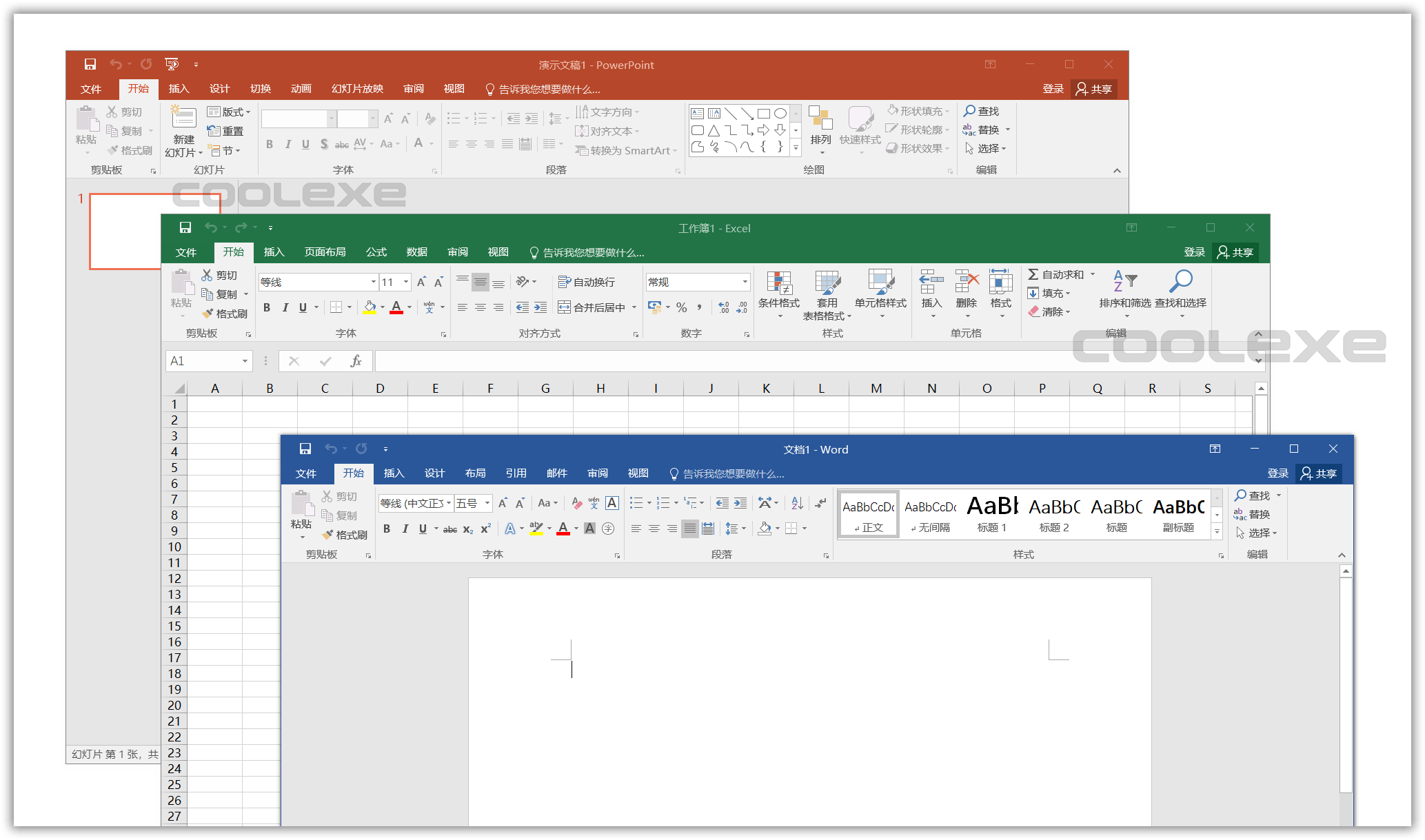Screen dimensions: 1425x840
Task: Open PowerPoint Layout (版式) dropdown
Action: tap(230, 112)
